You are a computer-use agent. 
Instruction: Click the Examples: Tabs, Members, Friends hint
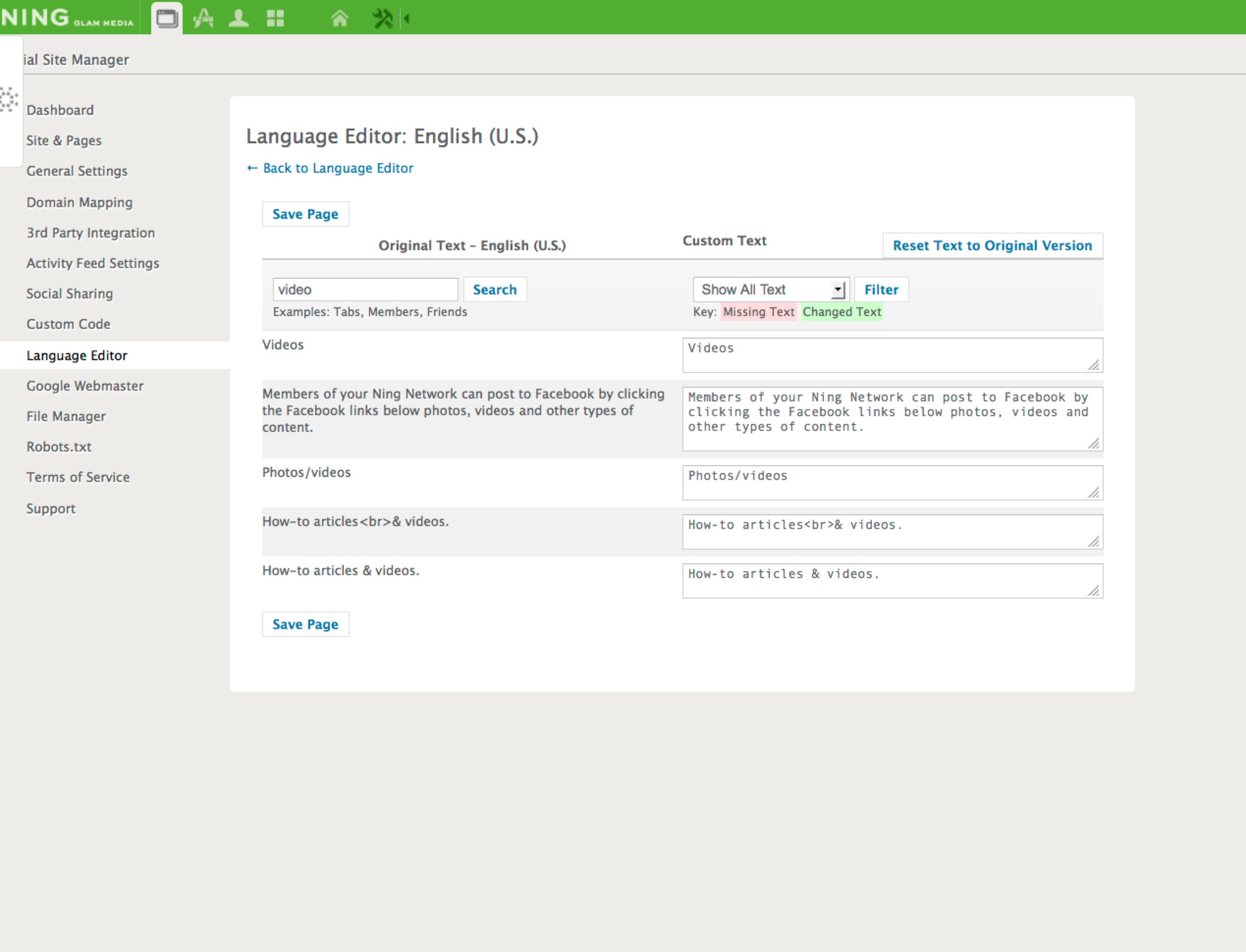[370, 312]
